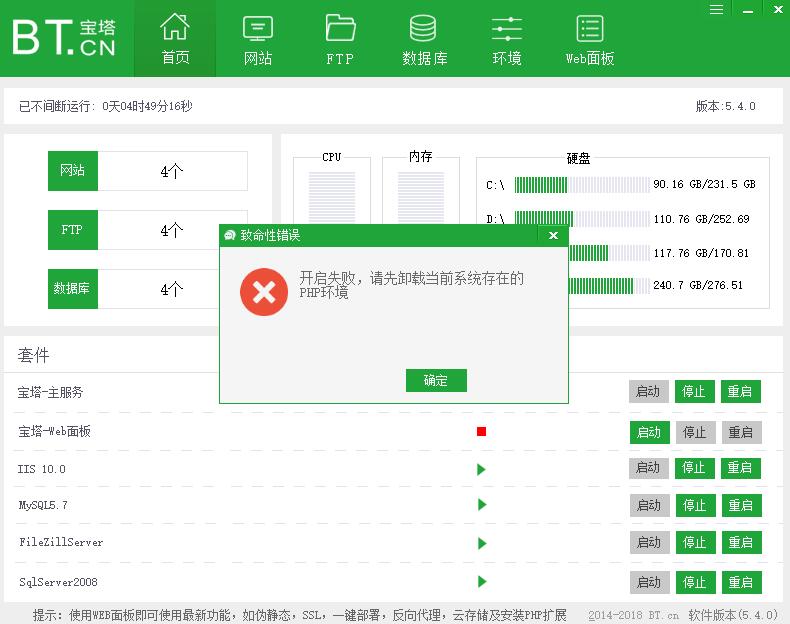Screen dimensions: 790x624
Task: Click the D:\ disk usage bar
Action: (582, 219)
